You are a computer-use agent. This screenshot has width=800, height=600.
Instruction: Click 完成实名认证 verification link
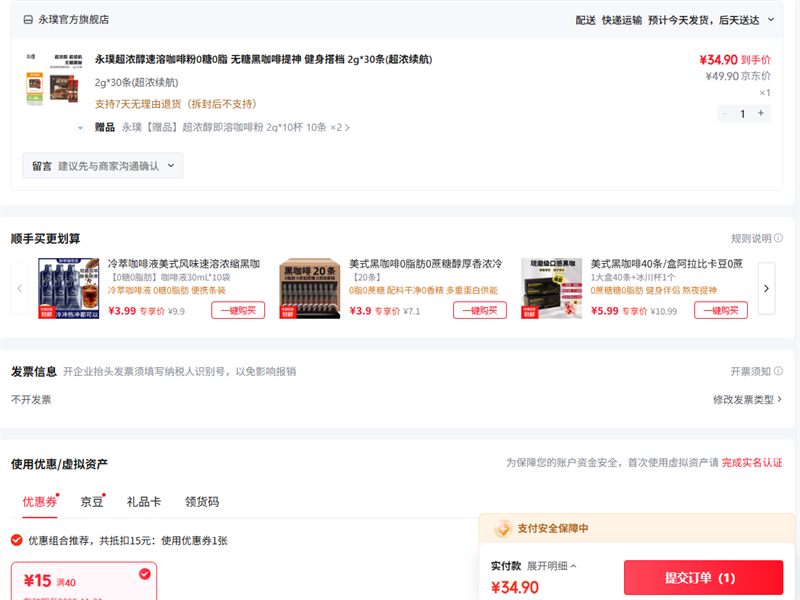(752, 463)
